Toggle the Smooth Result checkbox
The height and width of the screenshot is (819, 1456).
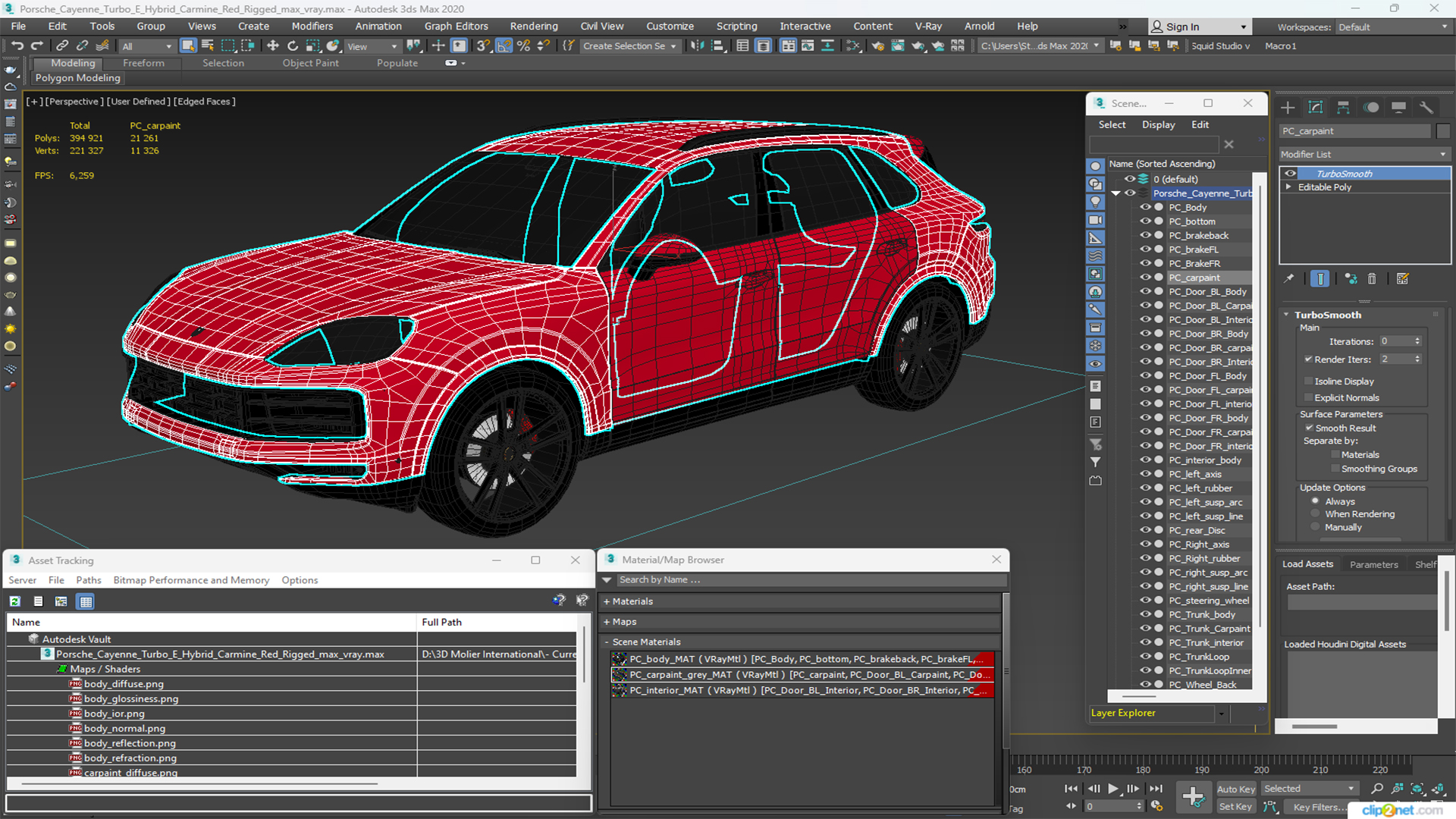[x=1308, y=428]
